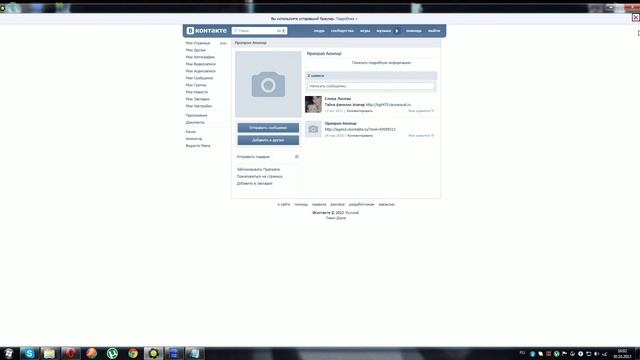Open the last pinned taskbar icon
Image resolution: width=640 pixels, height=360 pixels.
194,353
